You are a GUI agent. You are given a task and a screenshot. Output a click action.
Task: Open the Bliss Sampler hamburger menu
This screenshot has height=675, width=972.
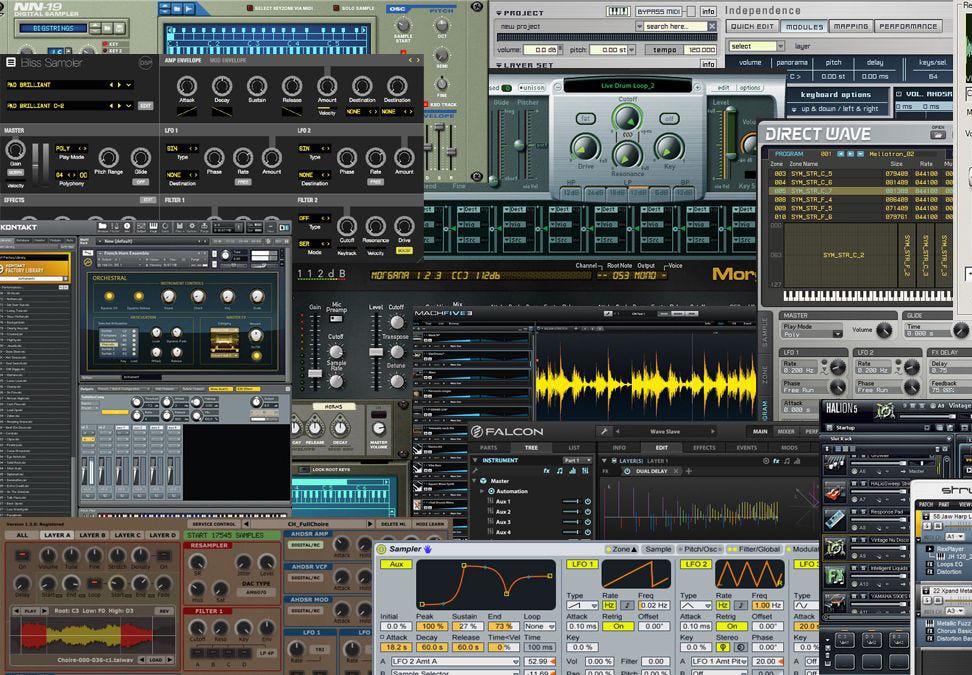coord(11,62)
